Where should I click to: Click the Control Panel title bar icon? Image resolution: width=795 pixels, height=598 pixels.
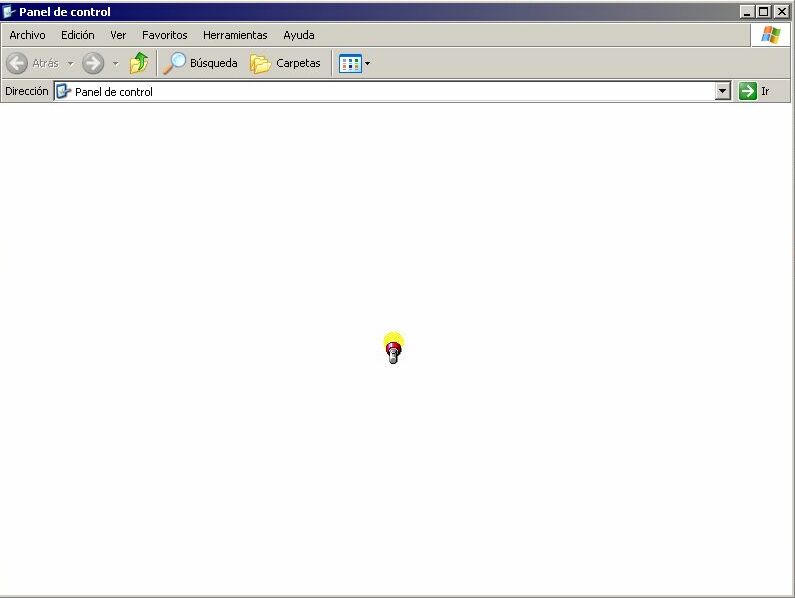click(x=9, y=11)
